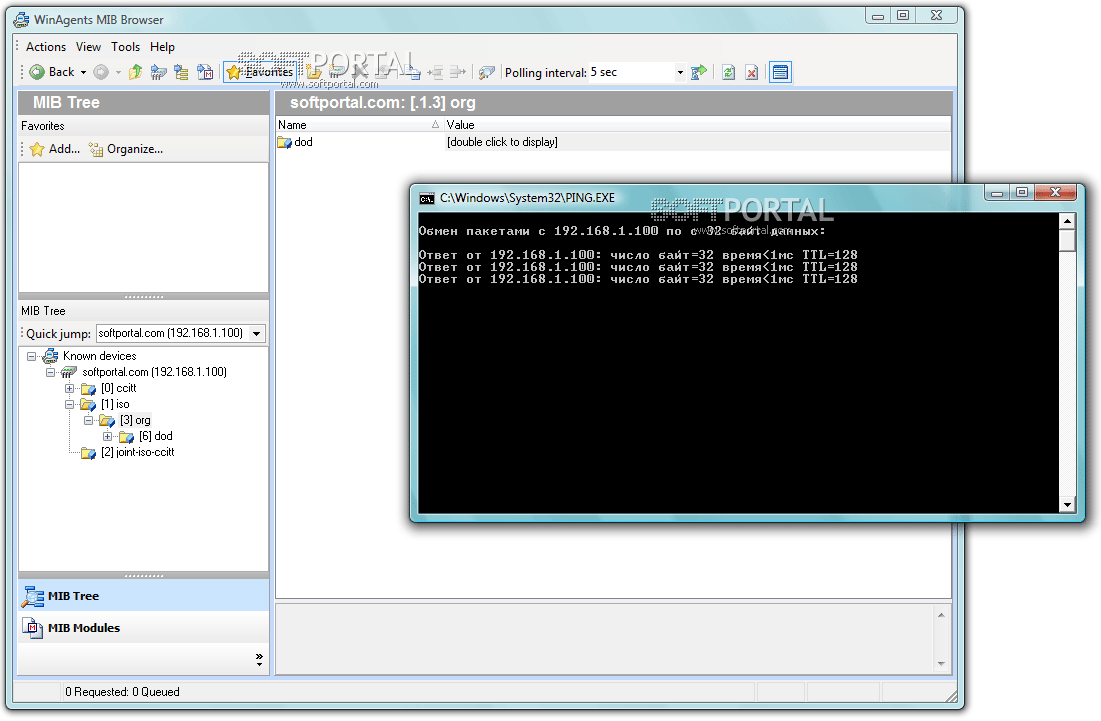This screenshot has height=721, width=1101.
Task: Click the console window title icon
Action: 427,199
